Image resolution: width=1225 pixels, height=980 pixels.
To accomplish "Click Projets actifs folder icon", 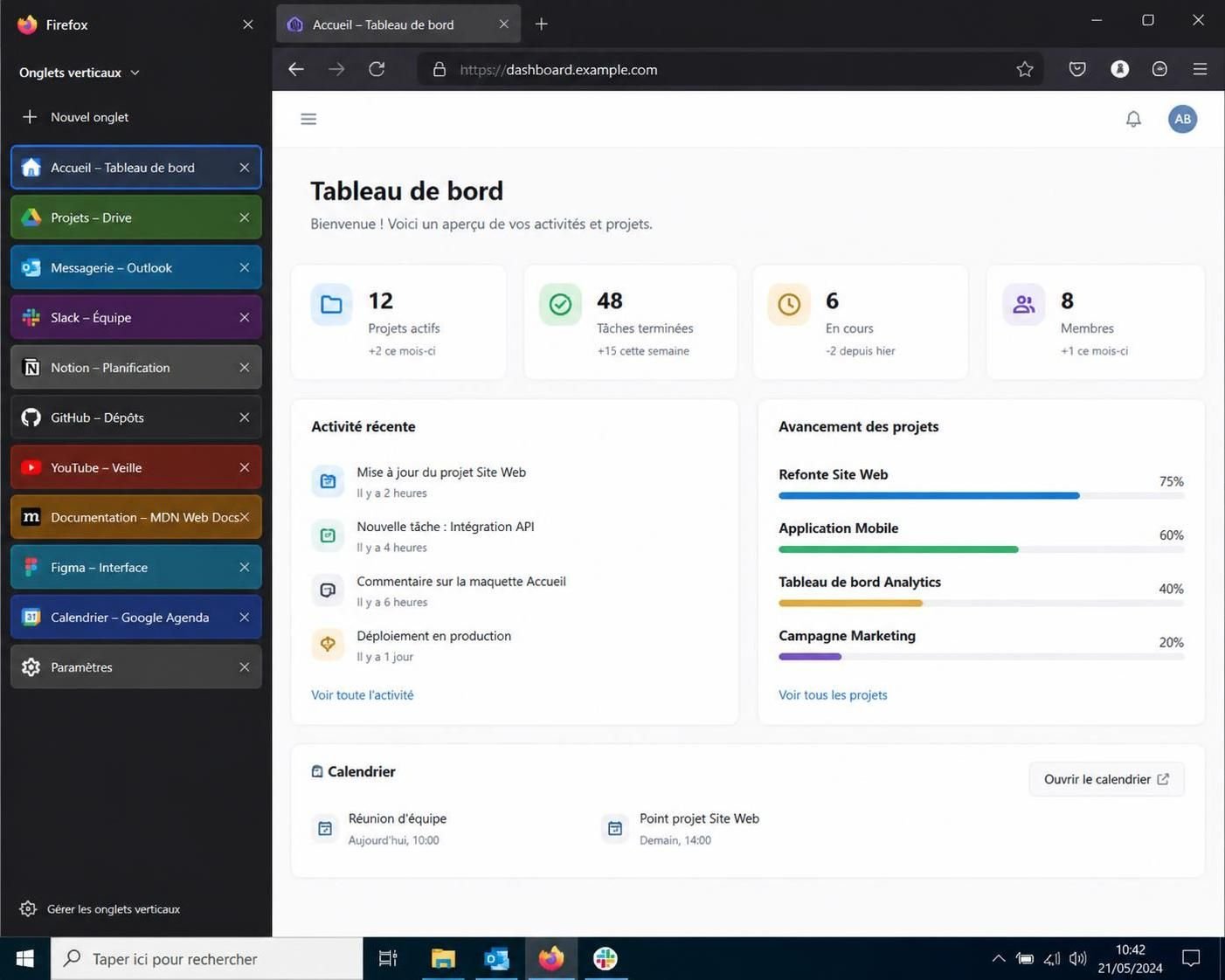I will [331, 304].
